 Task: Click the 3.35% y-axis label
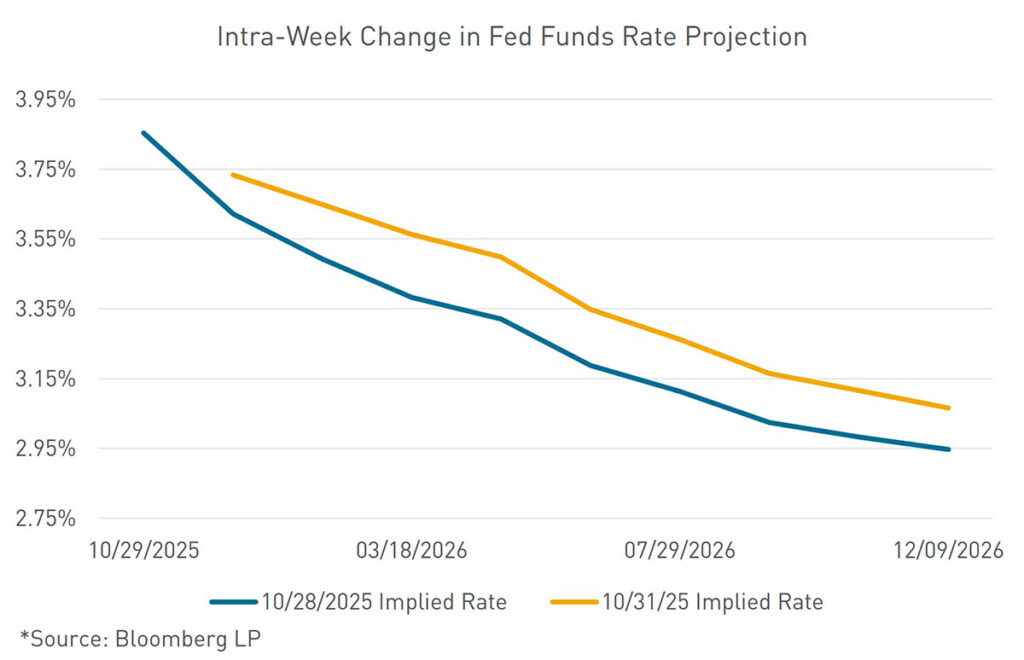pyautogui.click(x=45, y=309)
